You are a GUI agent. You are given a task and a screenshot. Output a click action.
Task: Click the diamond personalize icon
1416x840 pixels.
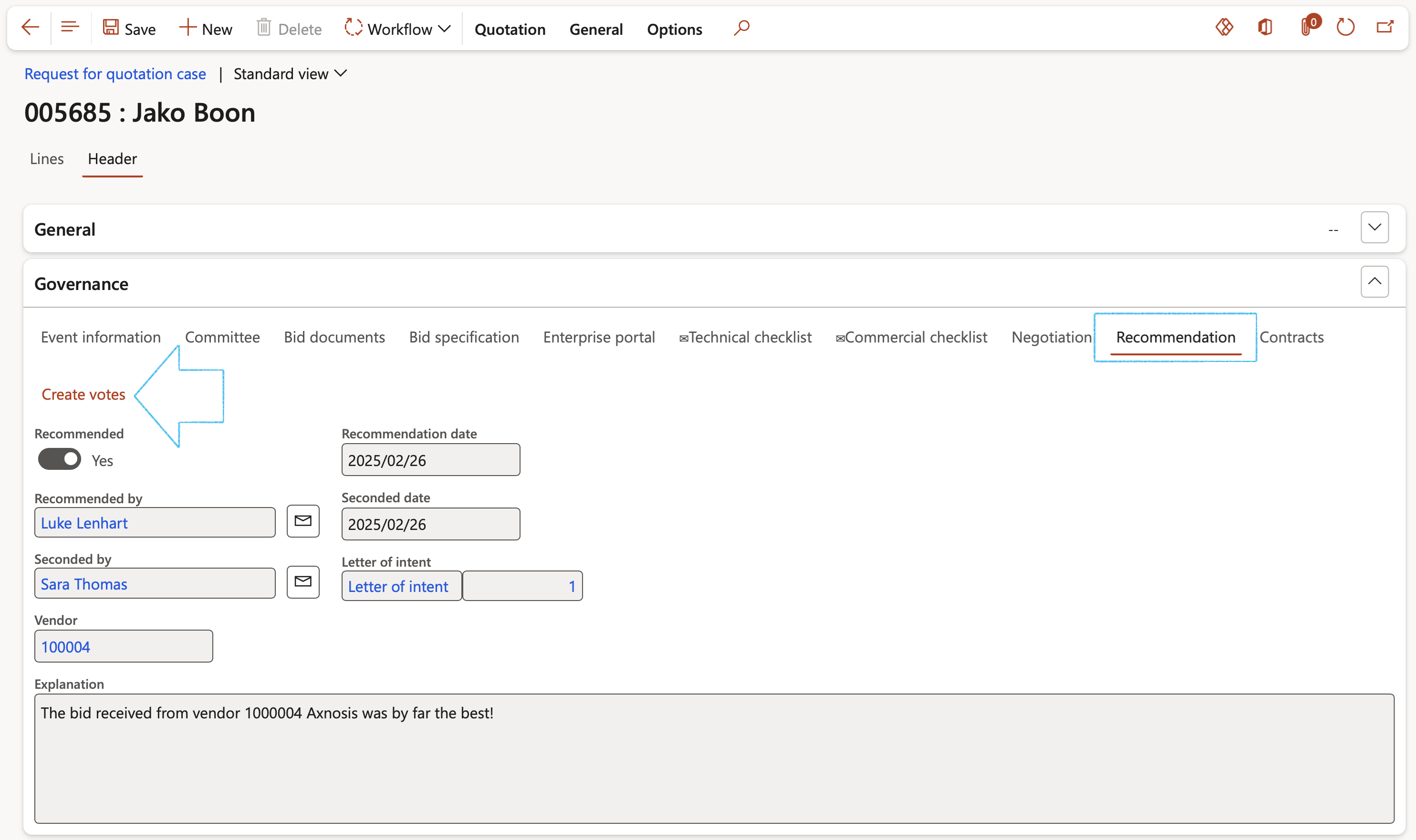[x=1224, y=27]
